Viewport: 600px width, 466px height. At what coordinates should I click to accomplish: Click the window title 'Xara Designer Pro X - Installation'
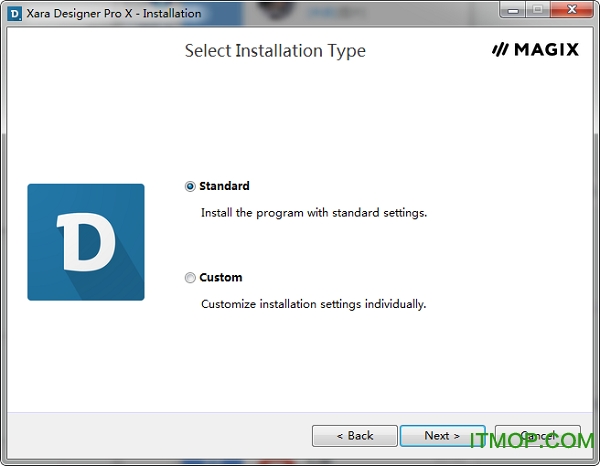[114, 14]
